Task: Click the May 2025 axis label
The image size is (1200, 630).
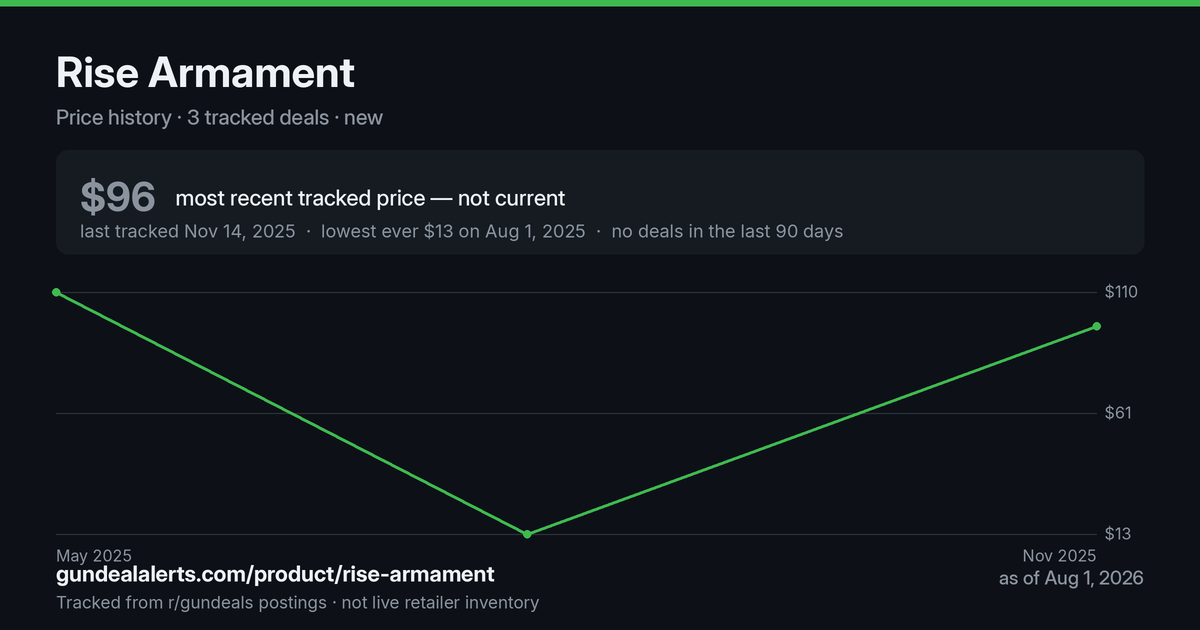Action: (94, 555)
